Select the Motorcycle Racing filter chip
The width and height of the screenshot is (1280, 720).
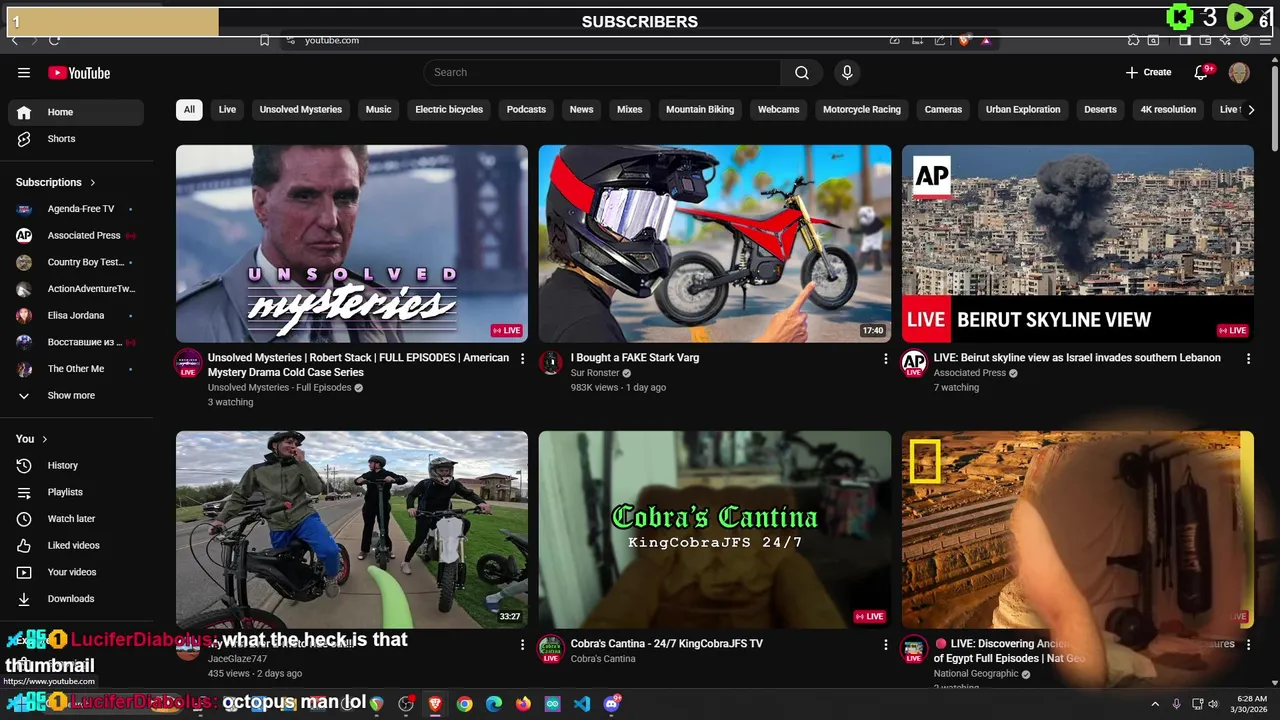[862, 110]
